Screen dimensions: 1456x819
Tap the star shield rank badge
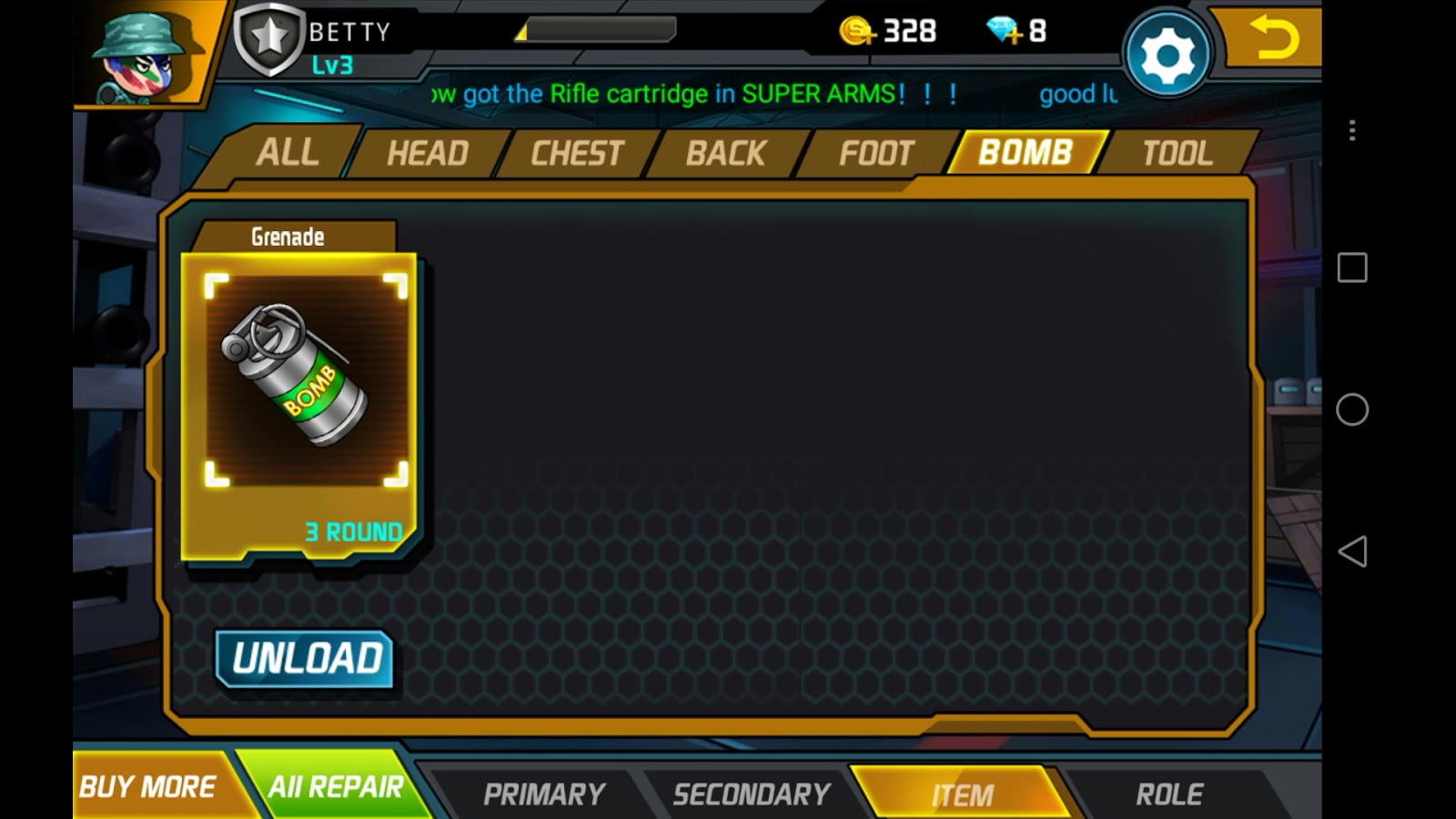pos(269,39)
